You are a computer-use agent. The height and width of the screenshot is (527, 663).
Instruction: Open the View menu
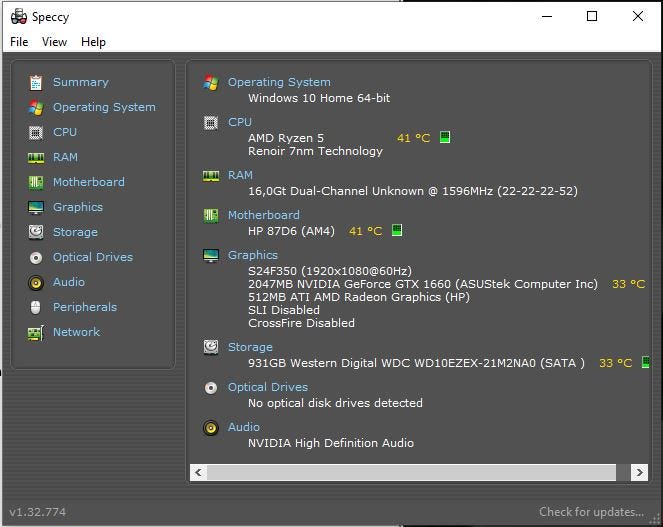54,42
